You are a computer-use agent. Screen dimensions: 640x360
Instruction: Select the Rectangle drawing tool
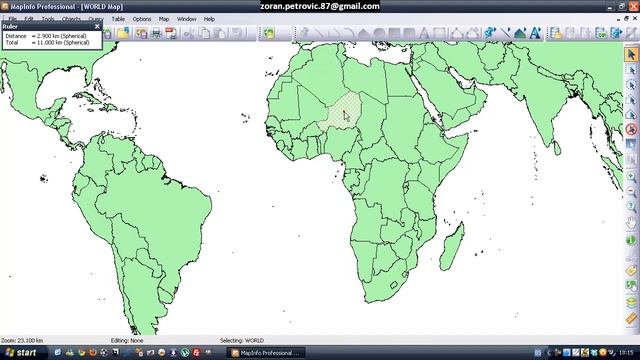point(394,33)
